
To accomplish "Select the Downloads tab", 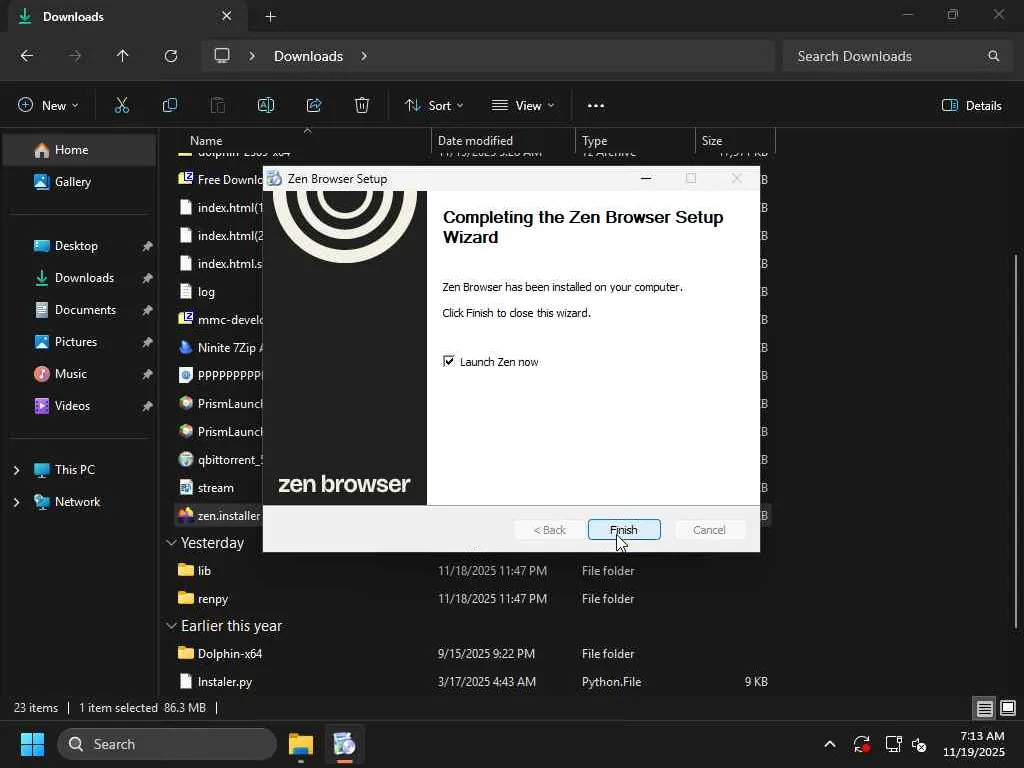I will coord(127,16).
